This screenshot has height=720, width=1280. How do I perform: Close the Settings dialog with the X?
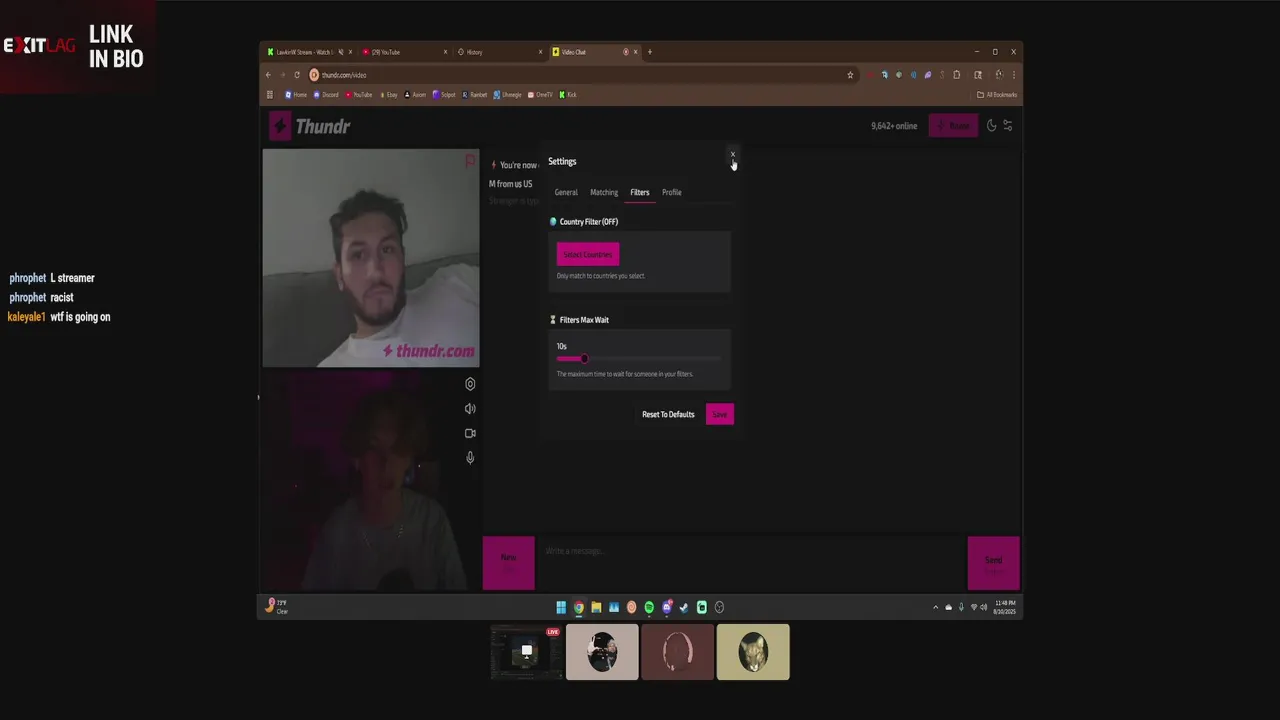pyautogui.click(x=732, y=155)
